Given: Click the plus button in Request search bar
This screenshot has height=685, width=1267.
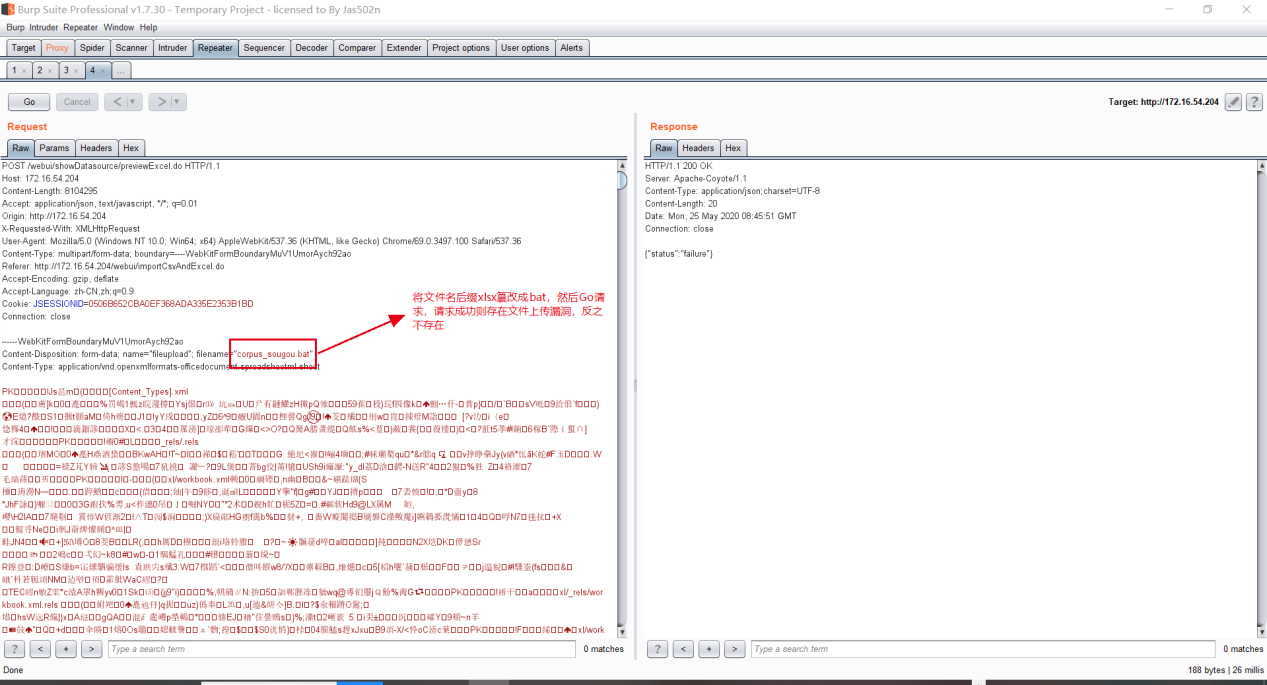Looking at the screenshot, I should 66,649.
